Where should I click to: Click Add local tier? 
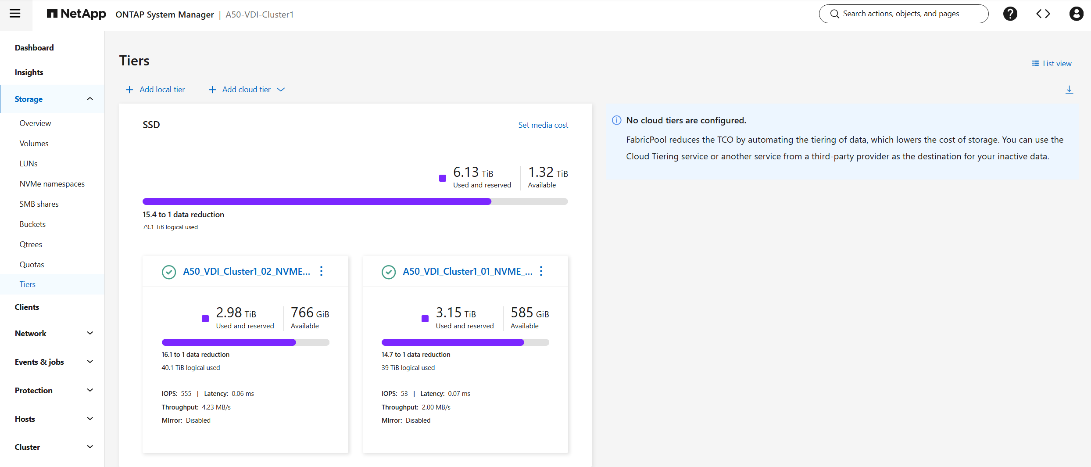tap(162, 90)
